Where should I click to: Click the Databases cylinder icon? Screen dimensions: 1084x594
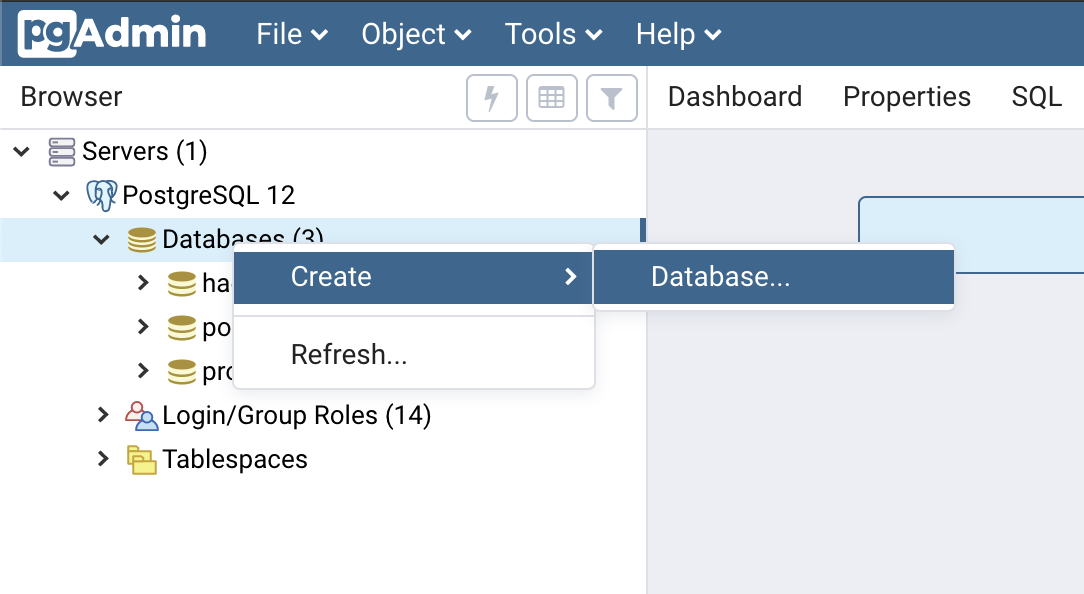pos(142,240)
